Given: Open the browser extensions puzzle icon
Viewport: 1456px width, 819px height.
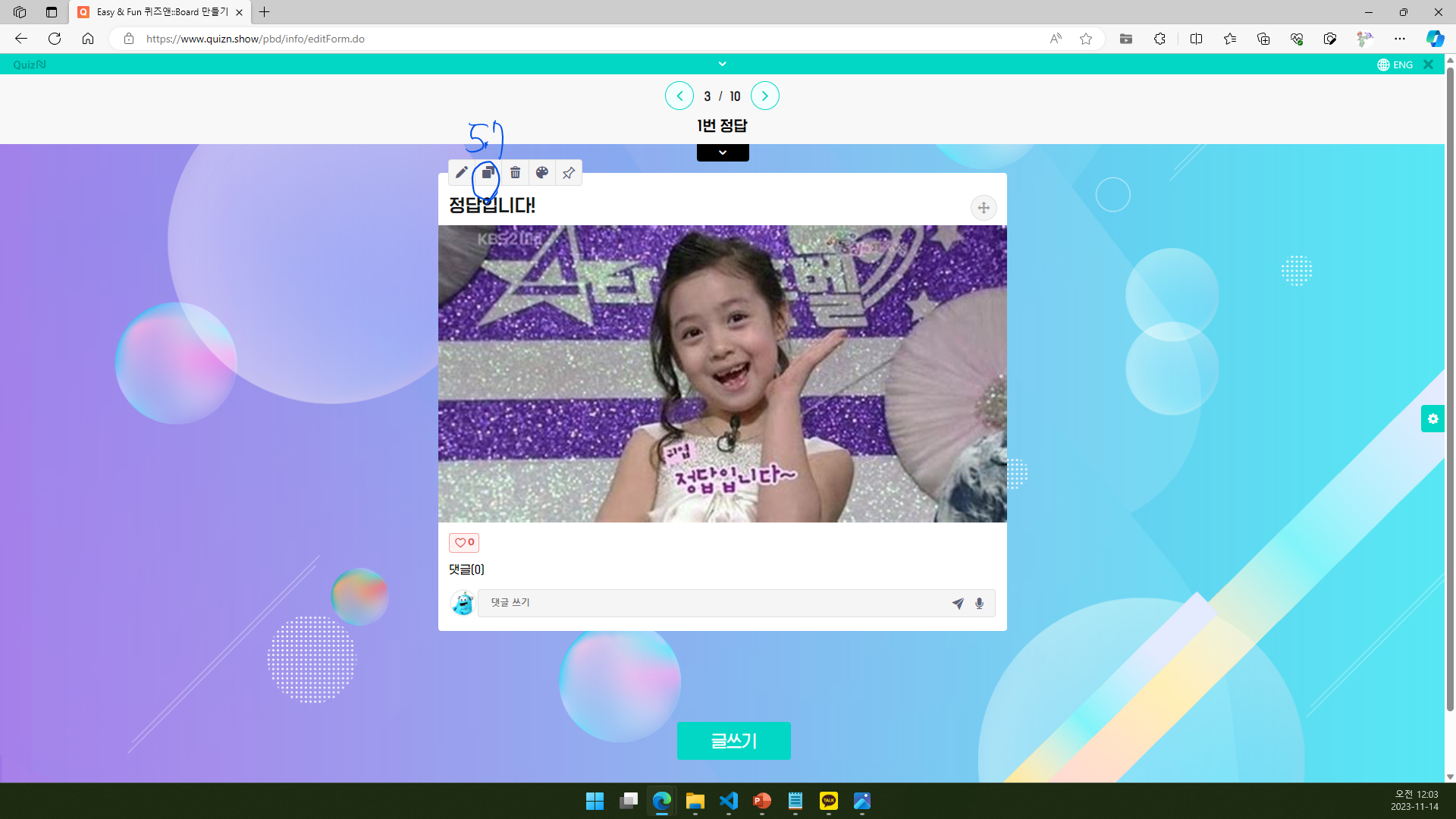Looking at the screenshot, I should click(x=1159, y=39).
